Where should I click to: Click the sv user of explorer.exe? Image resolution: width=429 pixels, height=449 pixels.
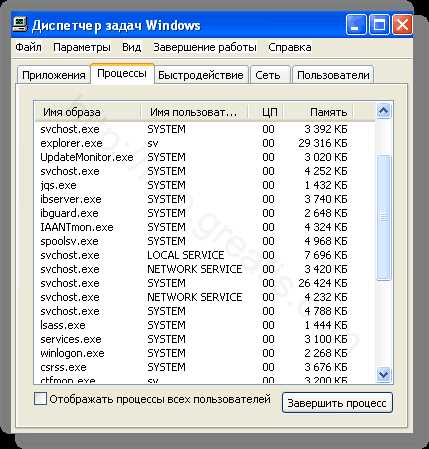coord(153,143)
